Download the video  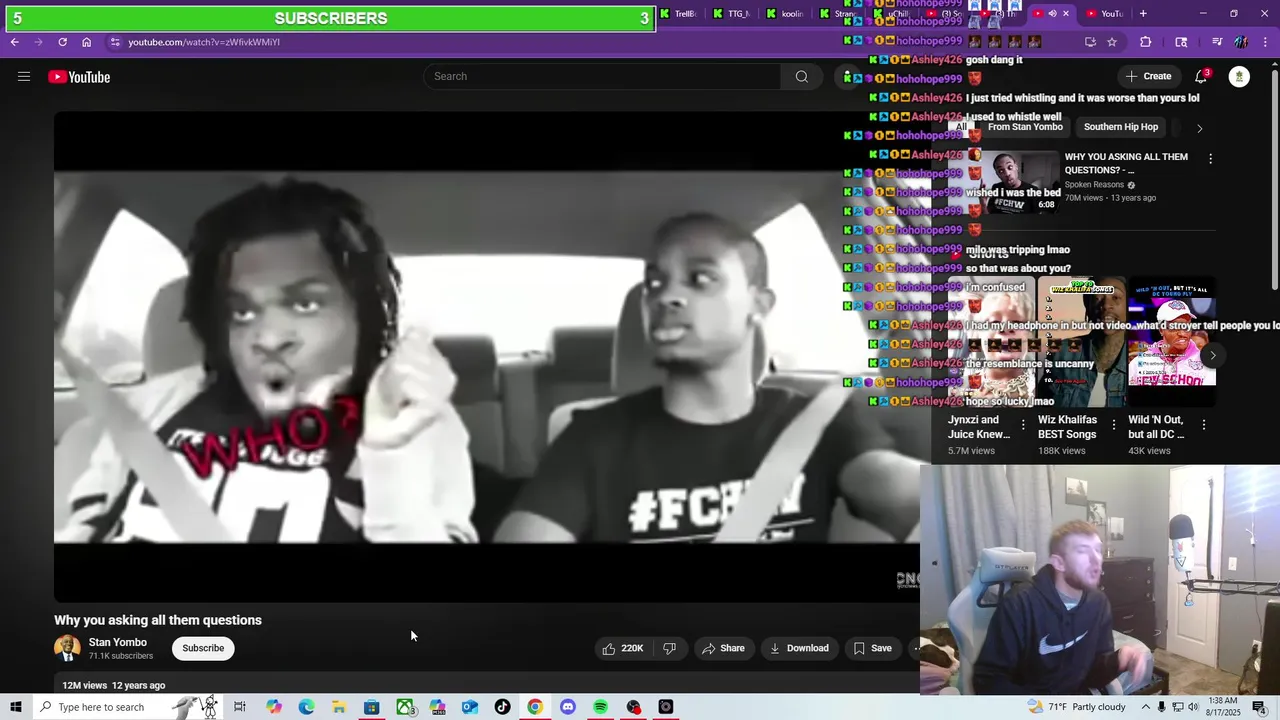click(799, 648)
